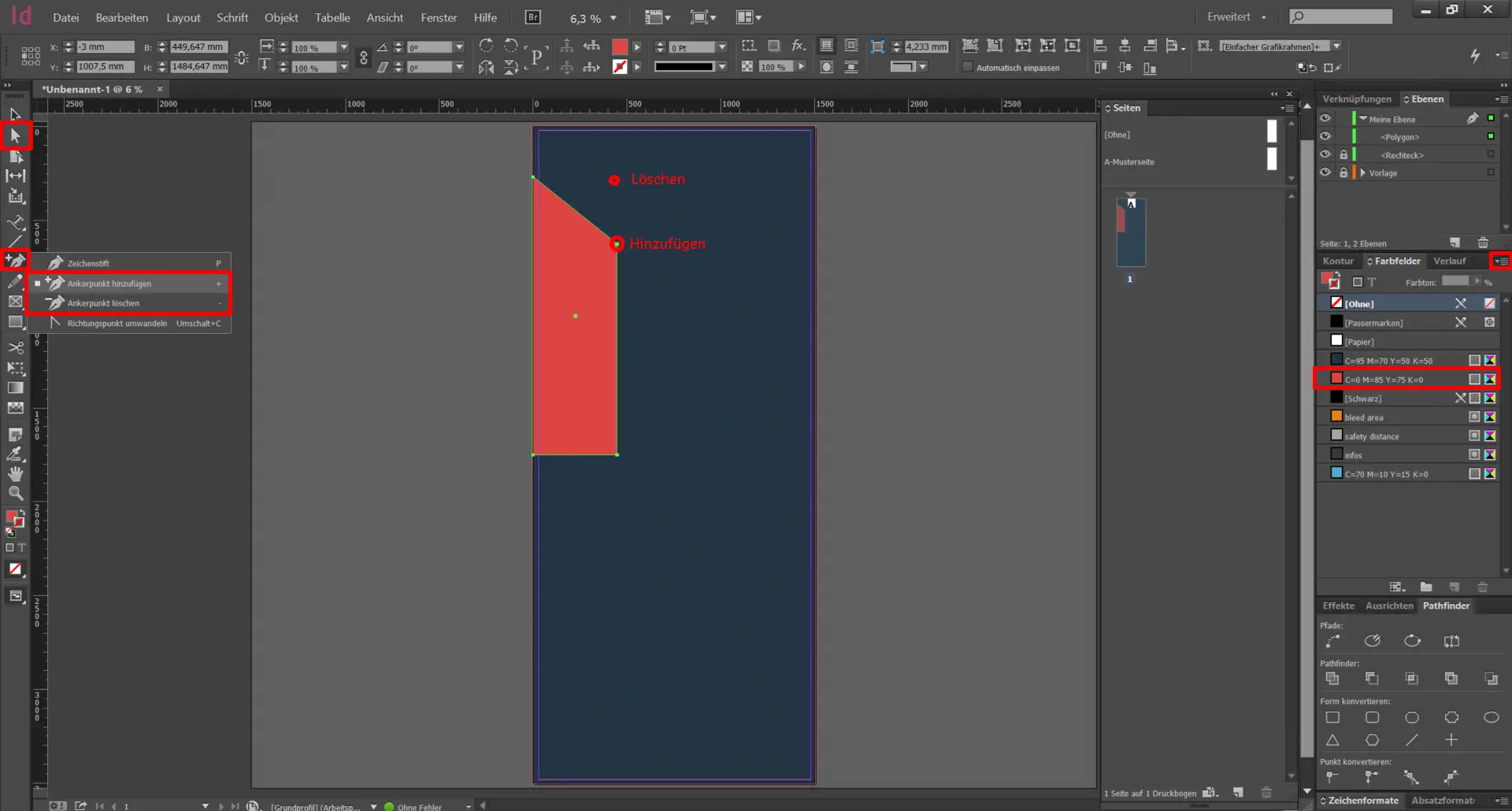This screenshot has width=1512, height=811.
Task: Toggle visibility of Vorlage layer
Action: tap(1325, 172)
